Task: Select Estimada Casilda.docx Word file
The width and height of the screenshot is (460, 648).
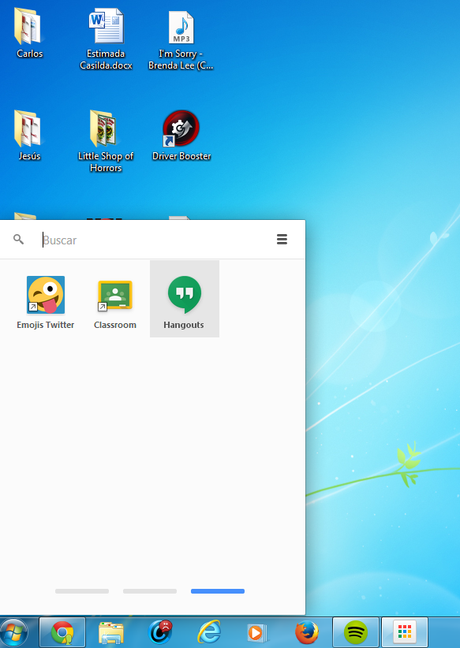Action: click(x=106, y=39)
